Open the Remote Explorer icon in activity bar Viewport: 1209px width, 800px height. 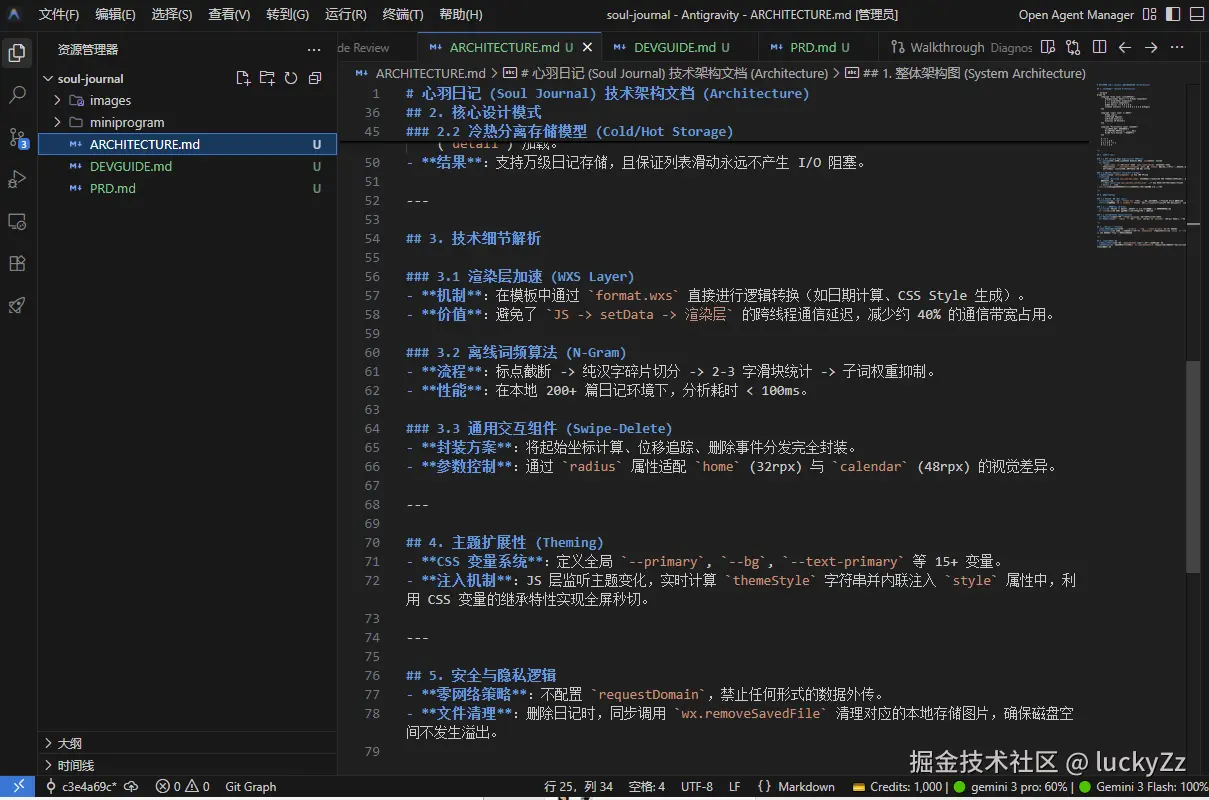(17, 222)
